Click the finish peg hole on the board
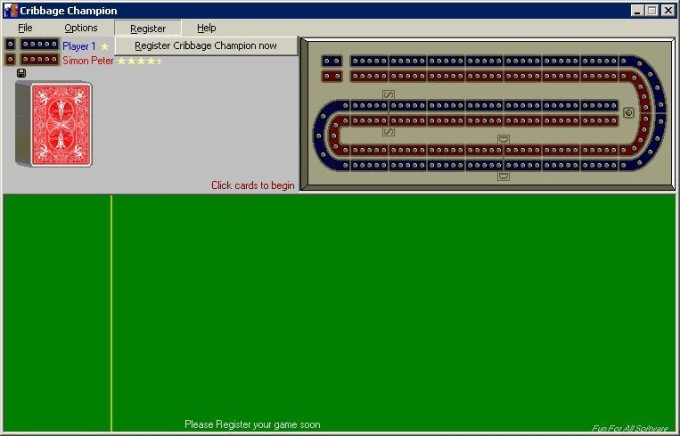 pyautogui.click(x=629, y=113)
